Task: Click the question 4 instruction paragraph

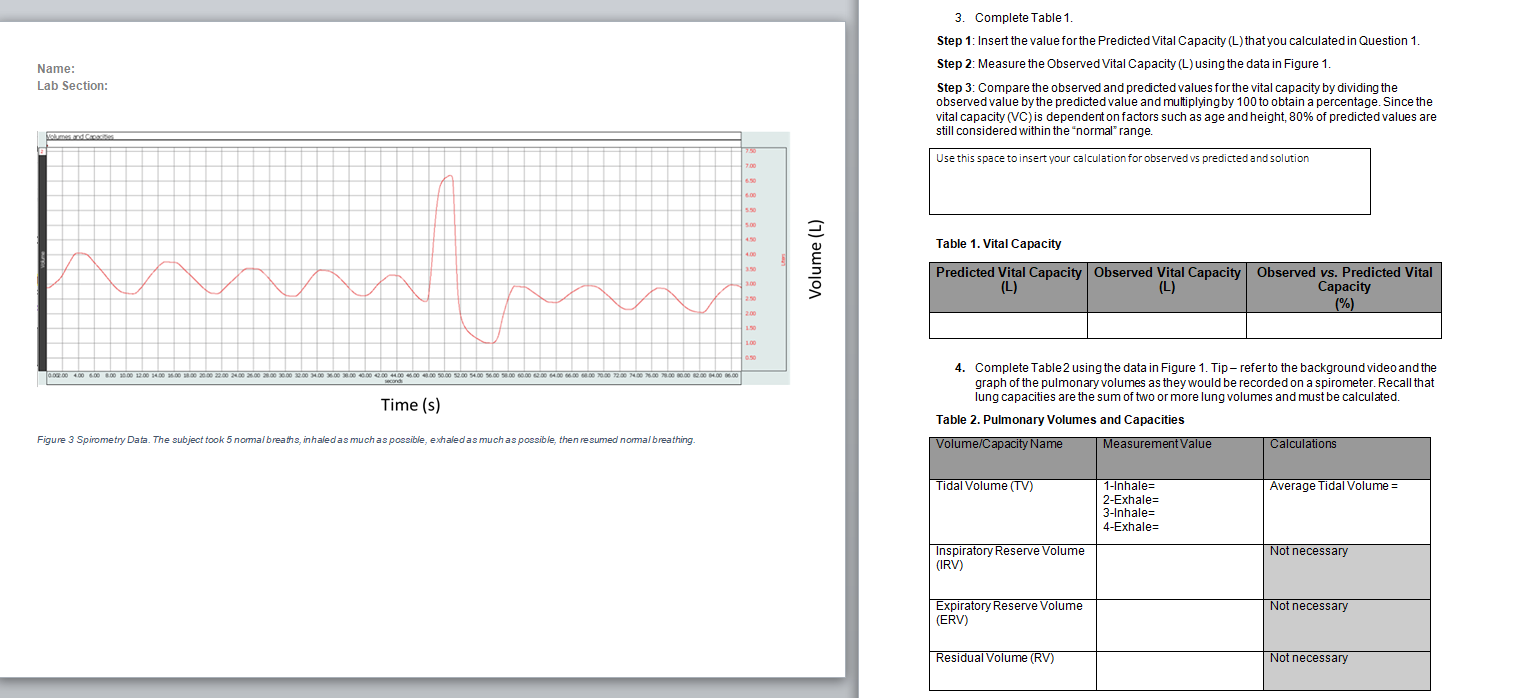Action: point(1196,382)
